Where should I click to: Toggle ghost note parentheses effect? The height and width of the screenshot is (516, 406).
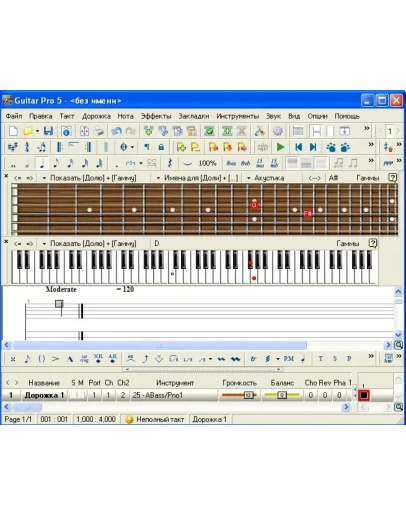(x=42, y=359)
